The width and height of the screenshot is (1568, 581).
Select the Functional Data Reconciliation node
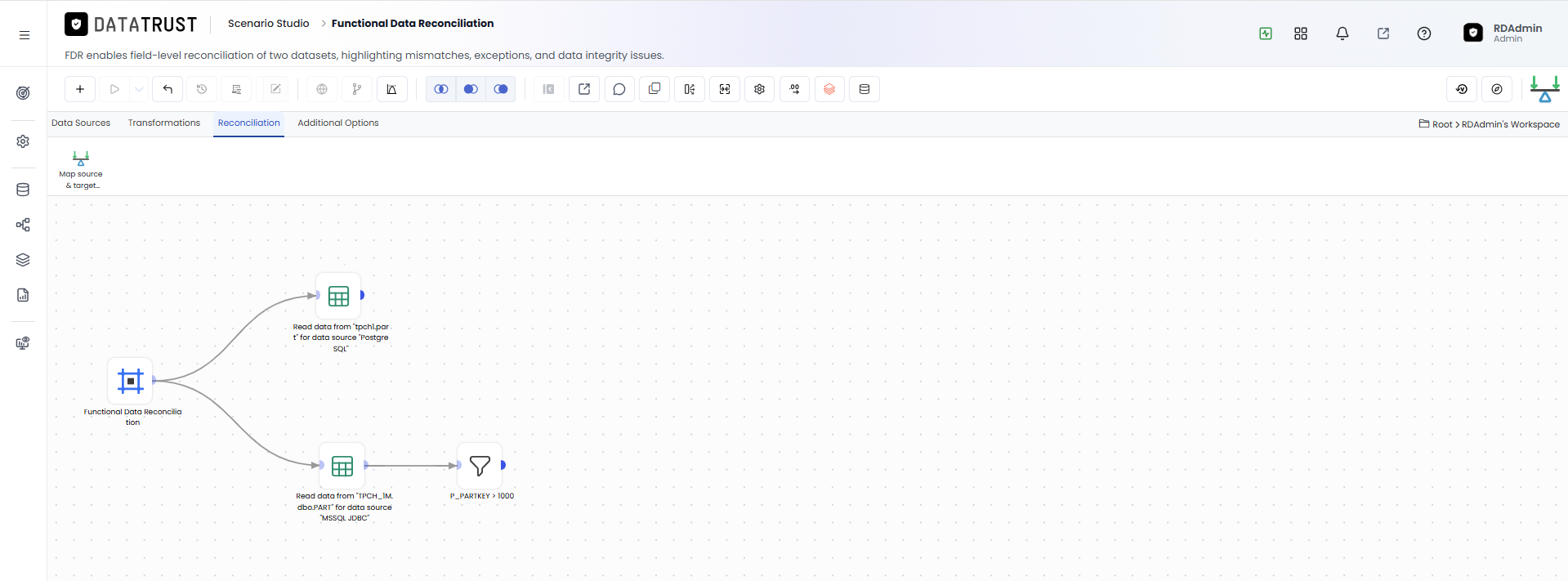click(131, 381)
